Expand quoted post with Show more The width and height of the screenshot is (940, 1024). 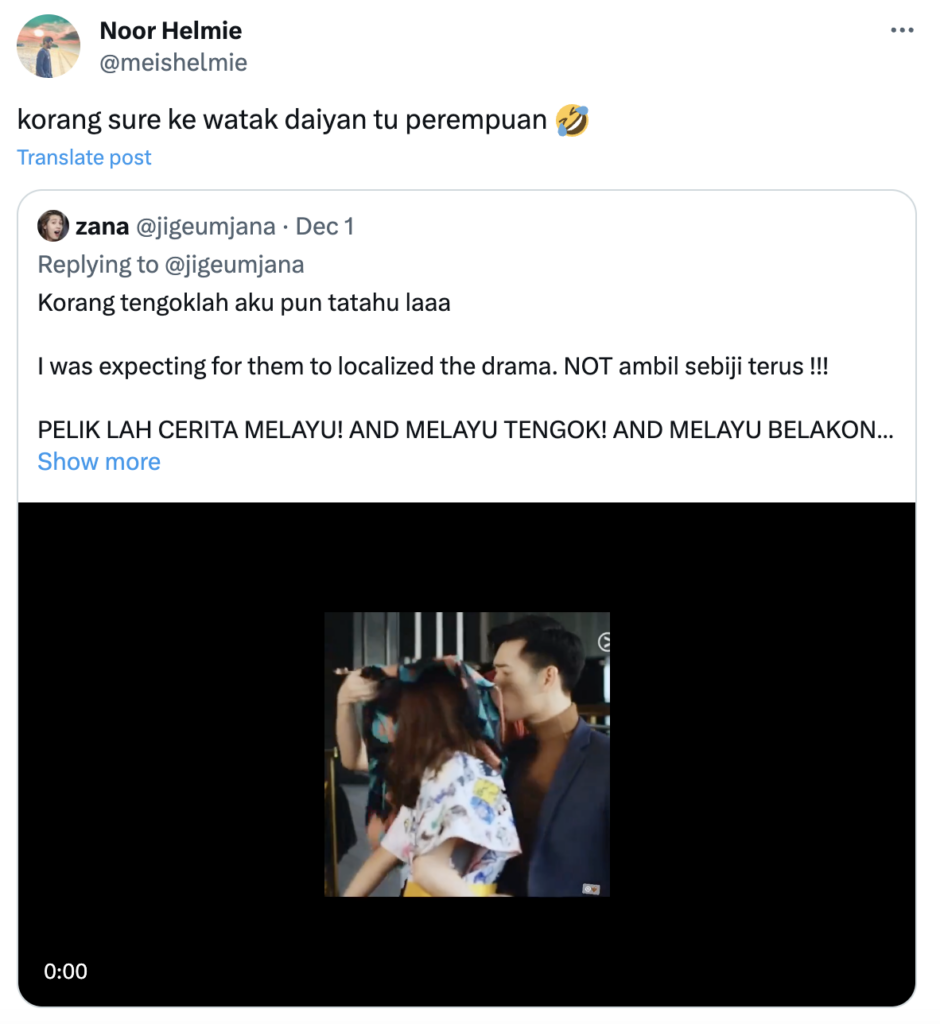99,461
